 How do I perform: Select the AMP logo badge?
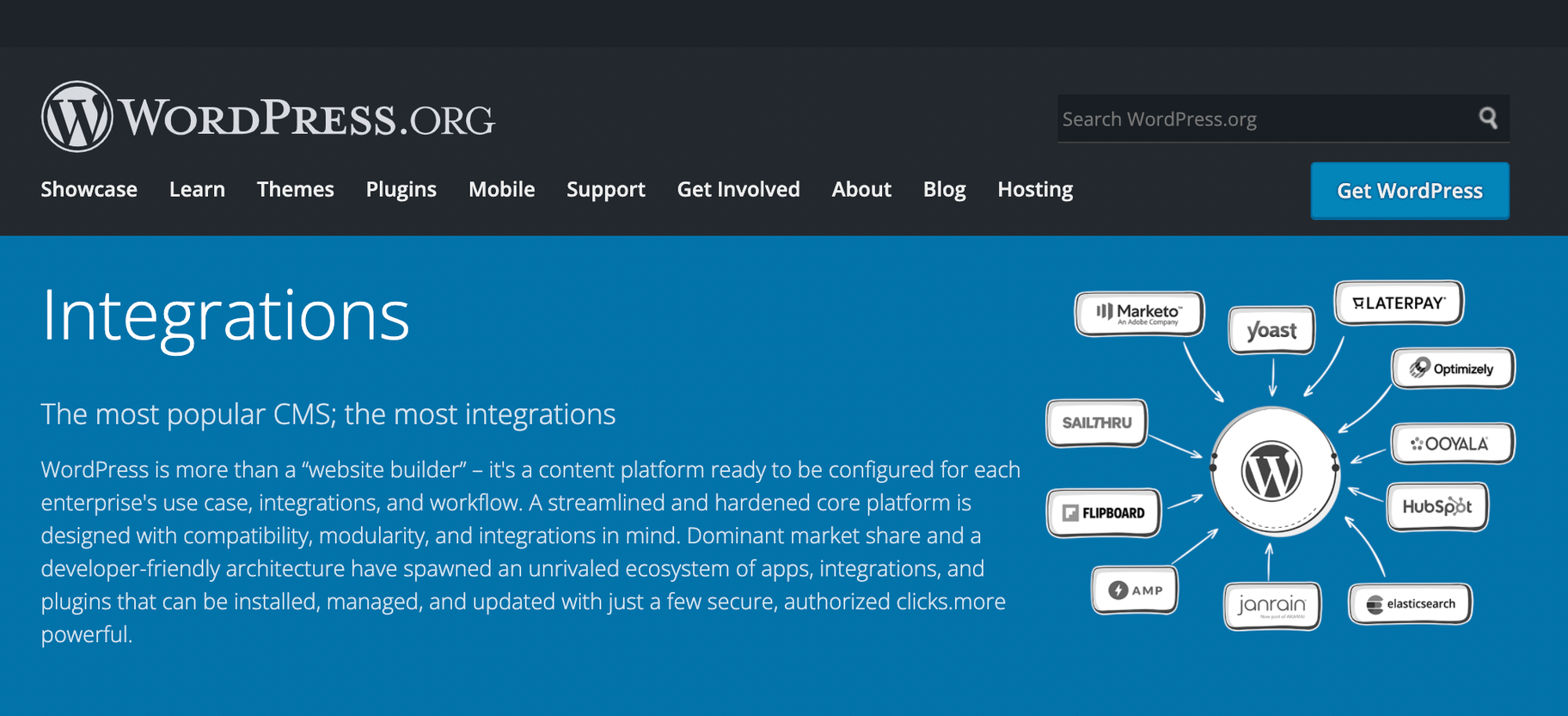coord(1135,590)
